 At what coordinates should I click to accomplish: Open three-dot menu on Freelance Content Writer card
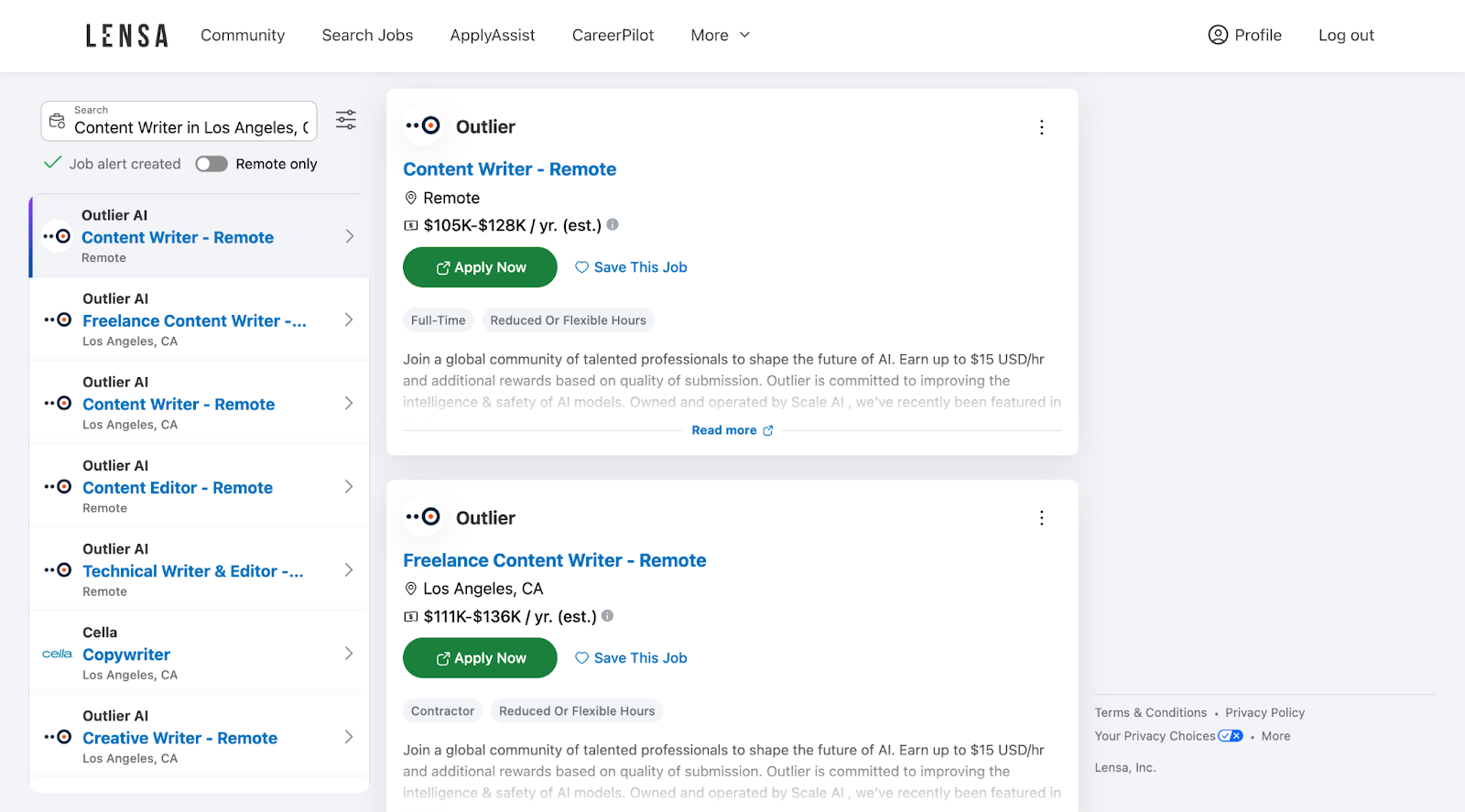[1041, 518]
